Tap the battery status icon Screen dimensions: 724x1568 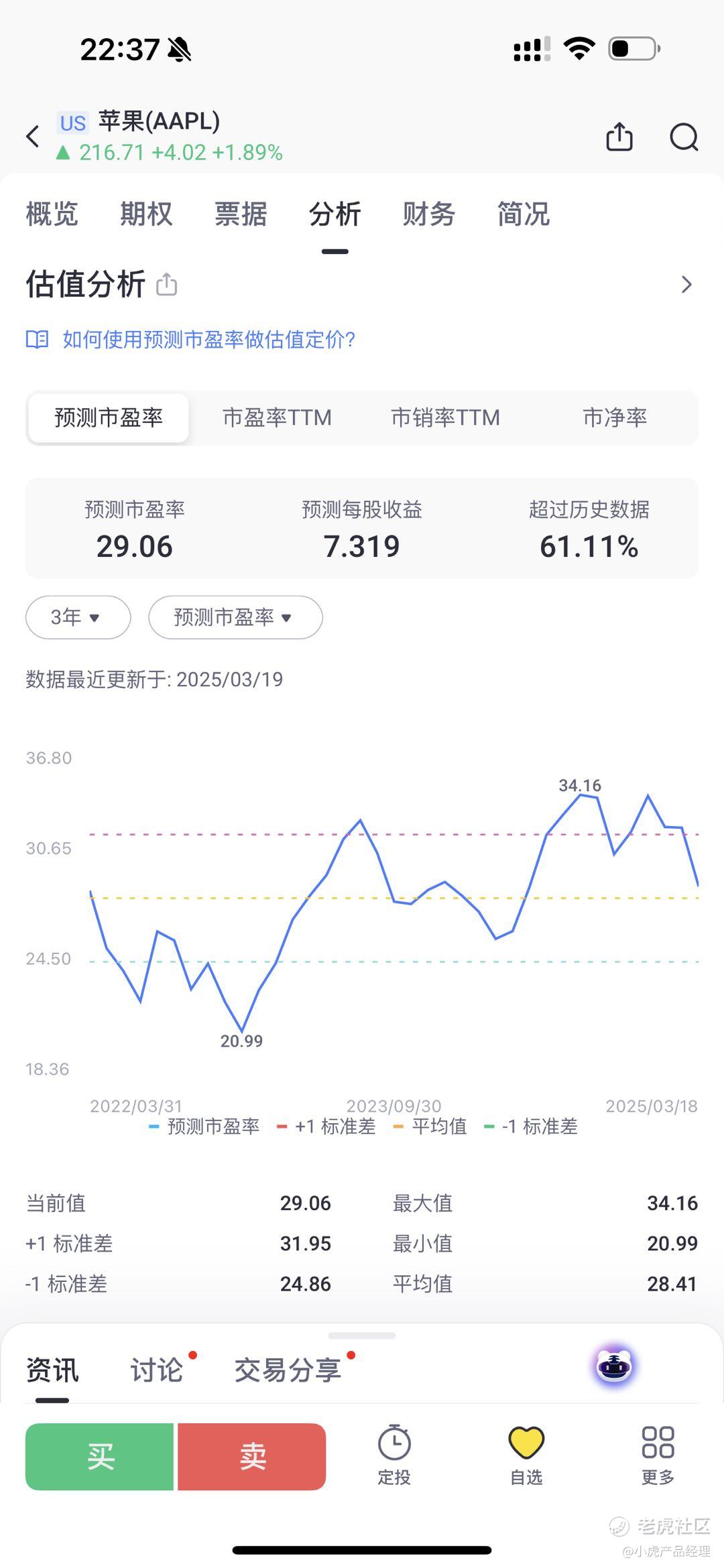coord(634,49)
